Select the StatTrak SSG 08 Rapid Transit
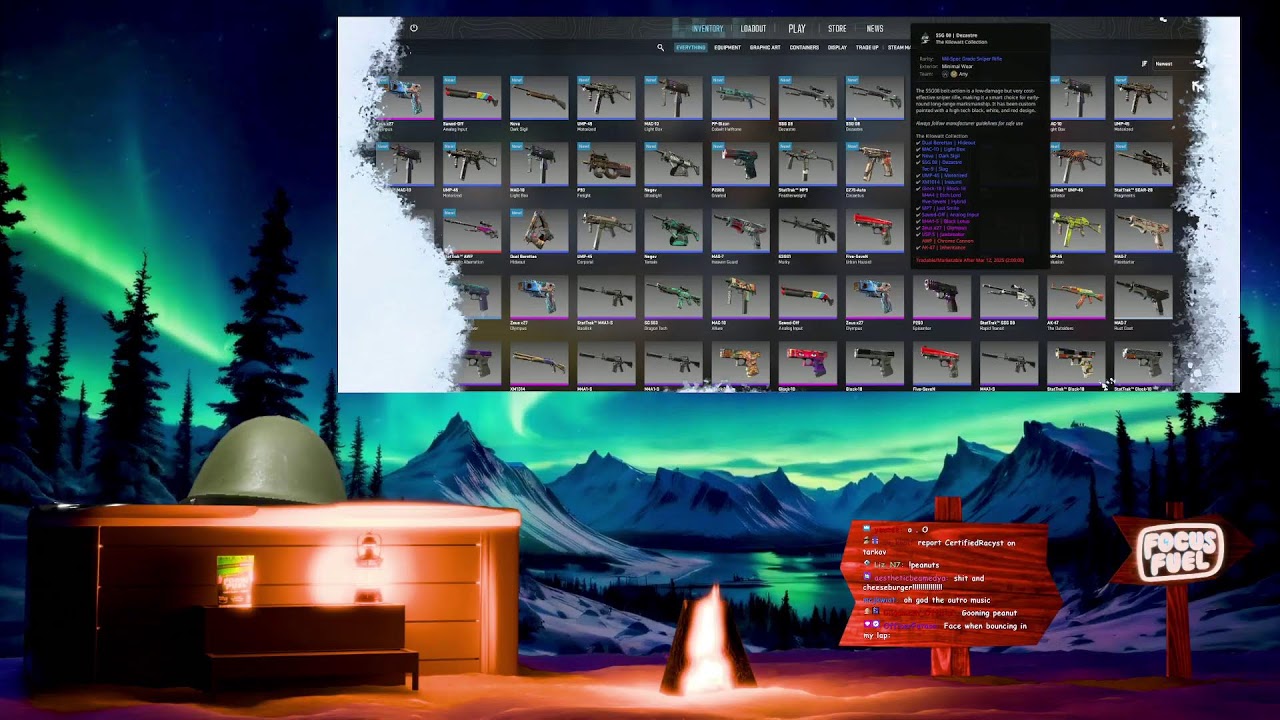This screenshot has height=720, width=1280. 1008,302
